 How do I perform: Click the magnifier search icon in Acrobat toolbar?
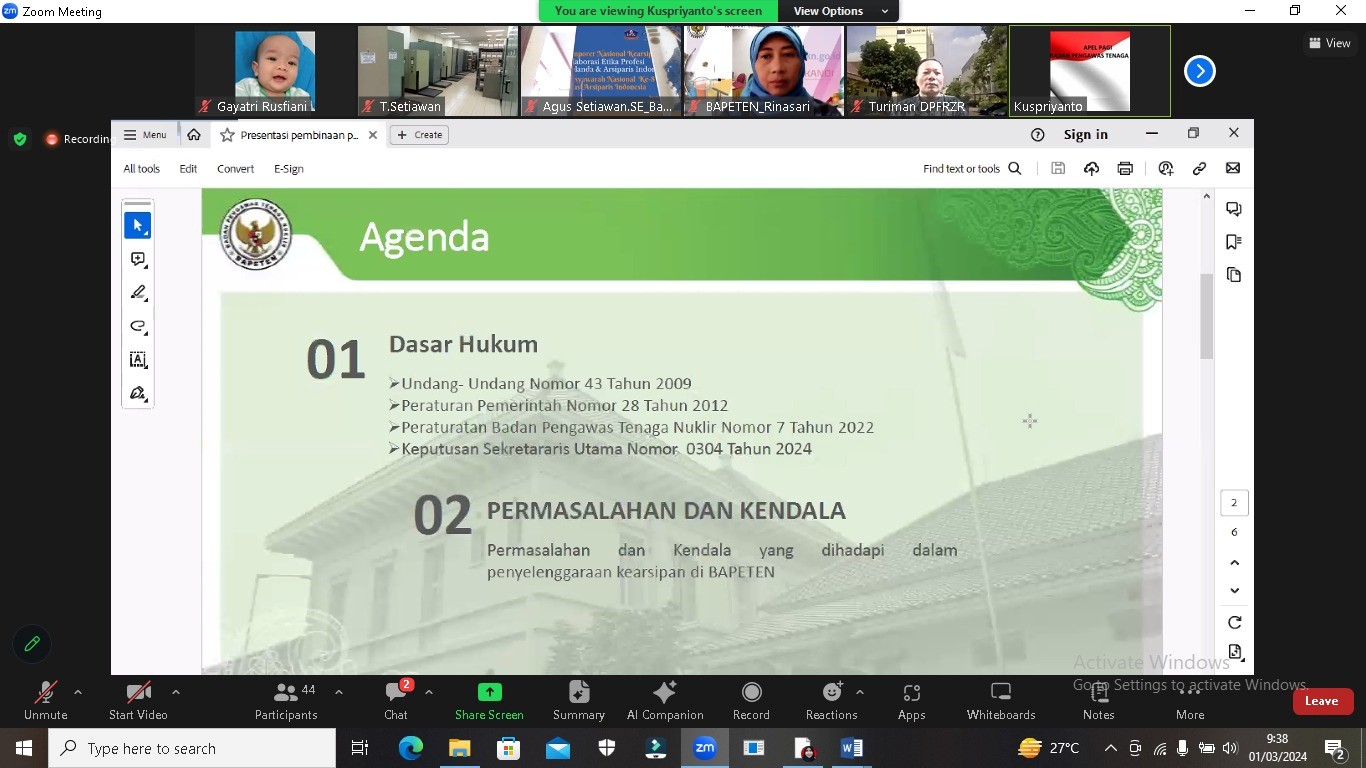tap(1015, 169)
